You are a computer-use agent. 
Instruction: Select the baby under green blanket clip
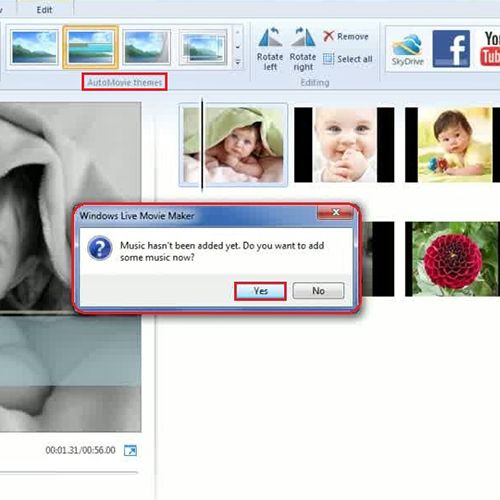(x=233, y=145)
